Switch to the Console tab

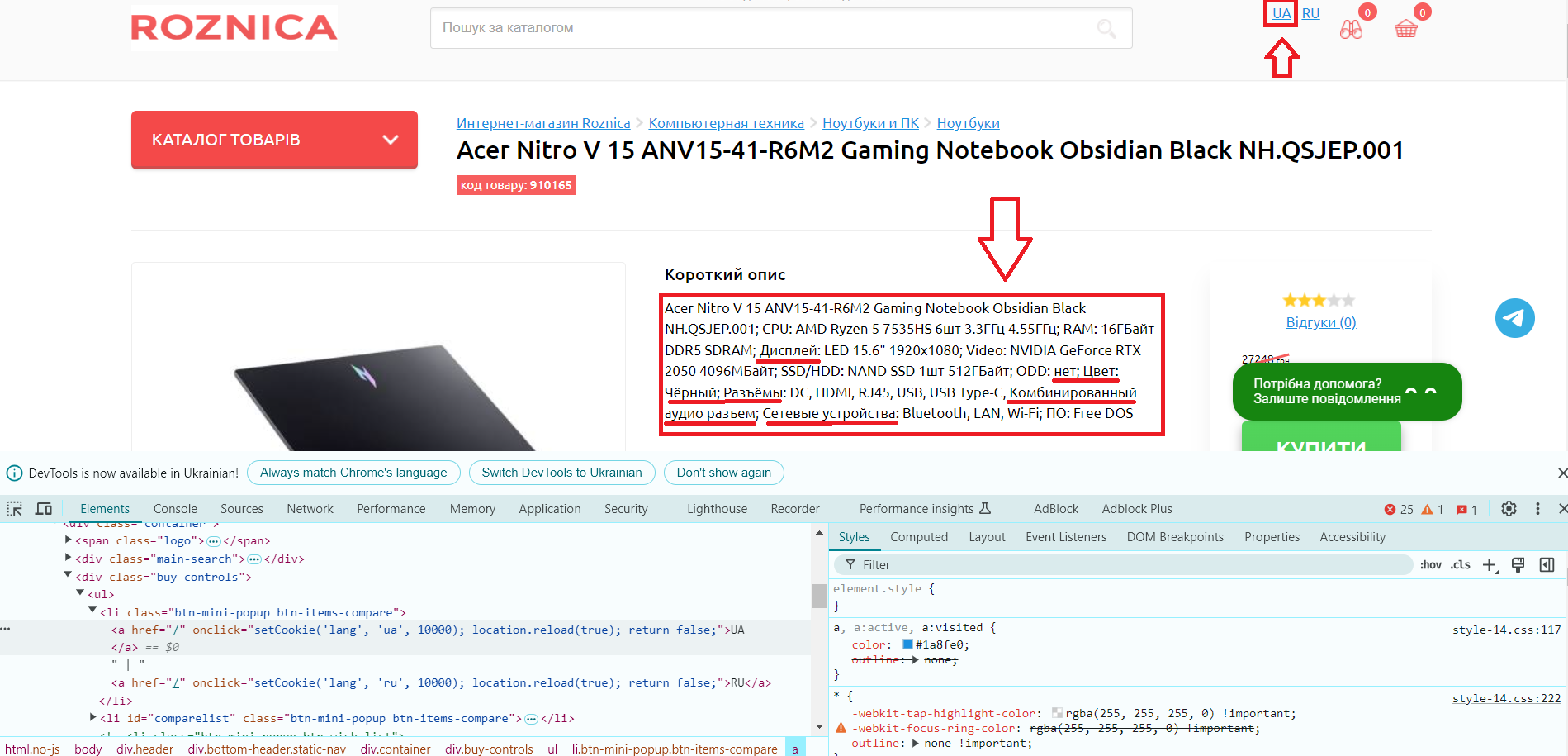pos(175,509)
